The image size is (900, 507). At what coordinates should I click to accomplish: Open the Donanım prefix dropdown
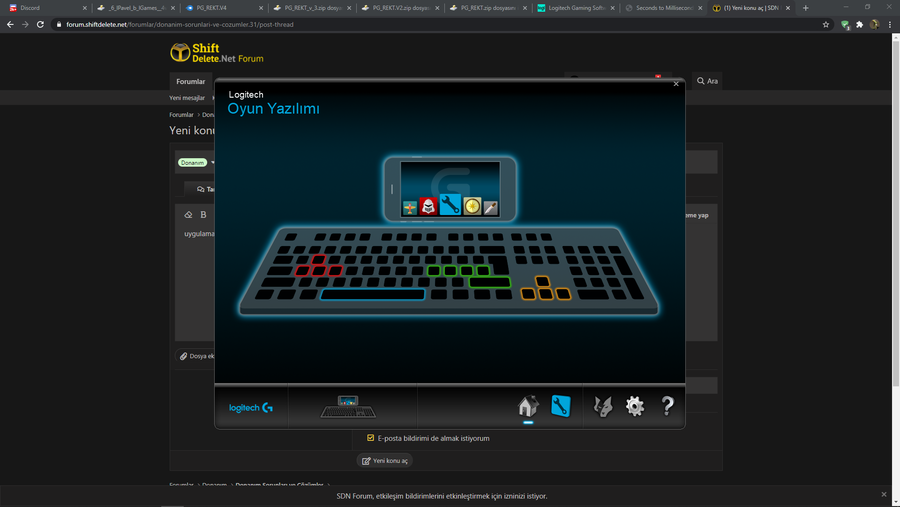click(x=196, y=162)
